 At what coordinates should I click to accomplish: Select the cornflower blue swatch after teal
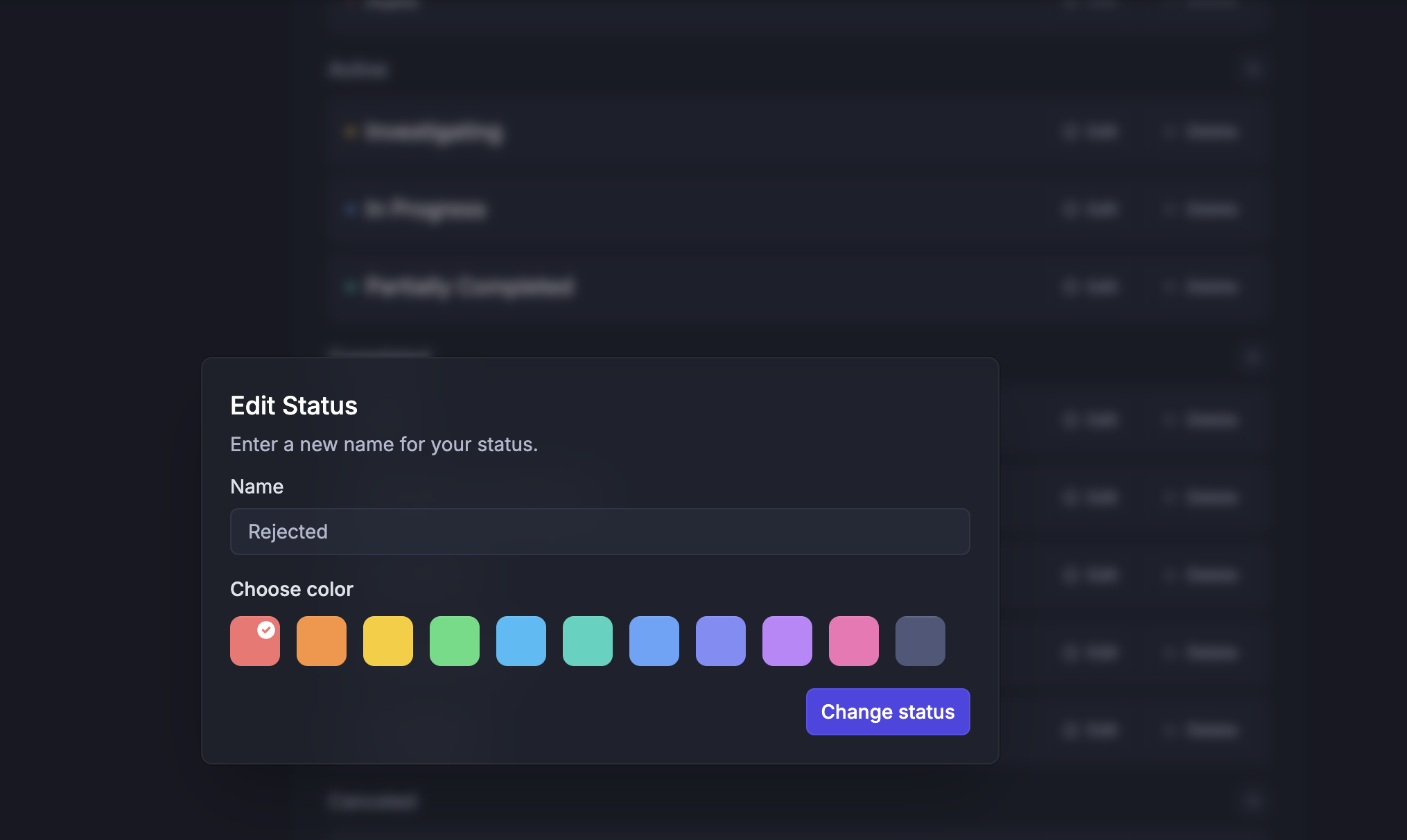654,641
